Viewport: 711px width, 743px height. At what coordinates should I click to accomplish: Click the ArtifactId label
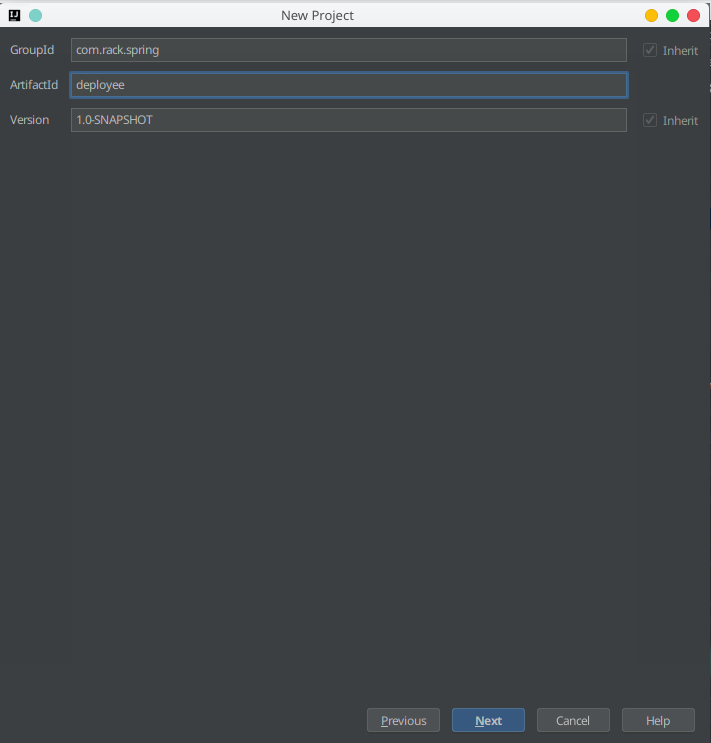(x=34, y=85)
